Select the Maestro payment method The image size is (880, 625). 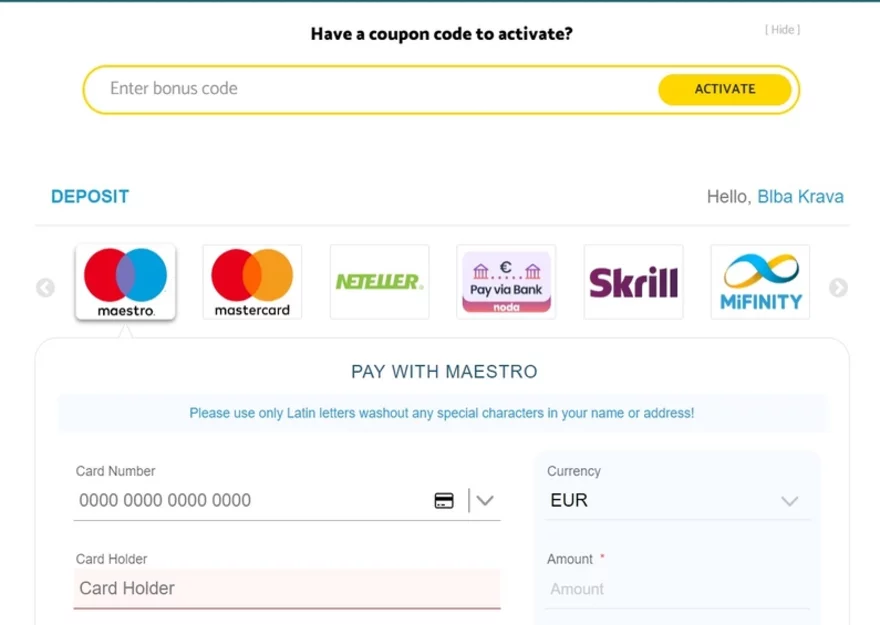[126, 282]
